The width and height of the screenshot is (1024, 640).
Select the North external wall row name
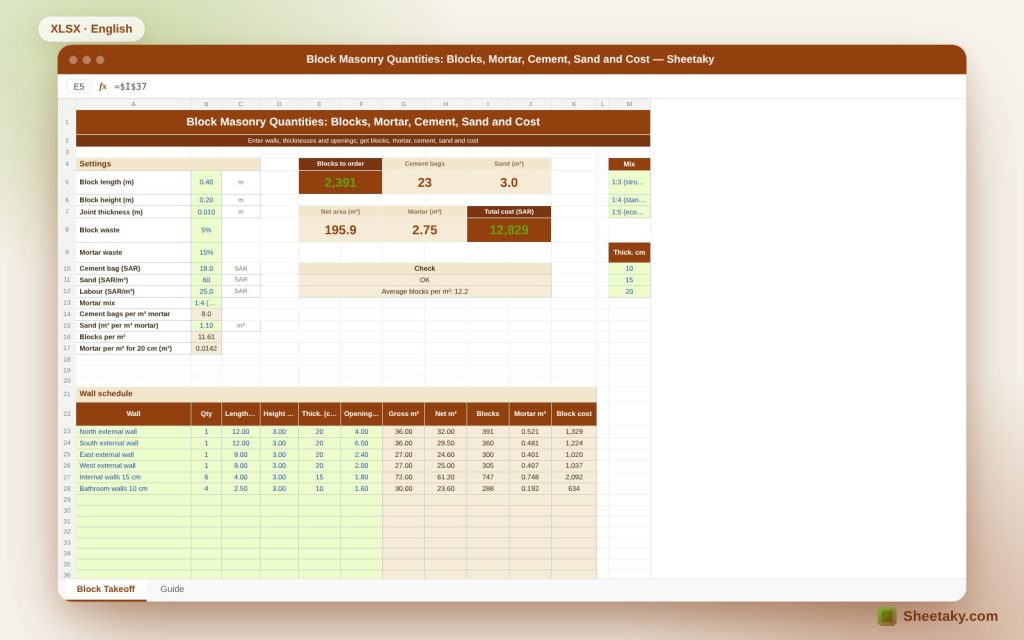133,432
